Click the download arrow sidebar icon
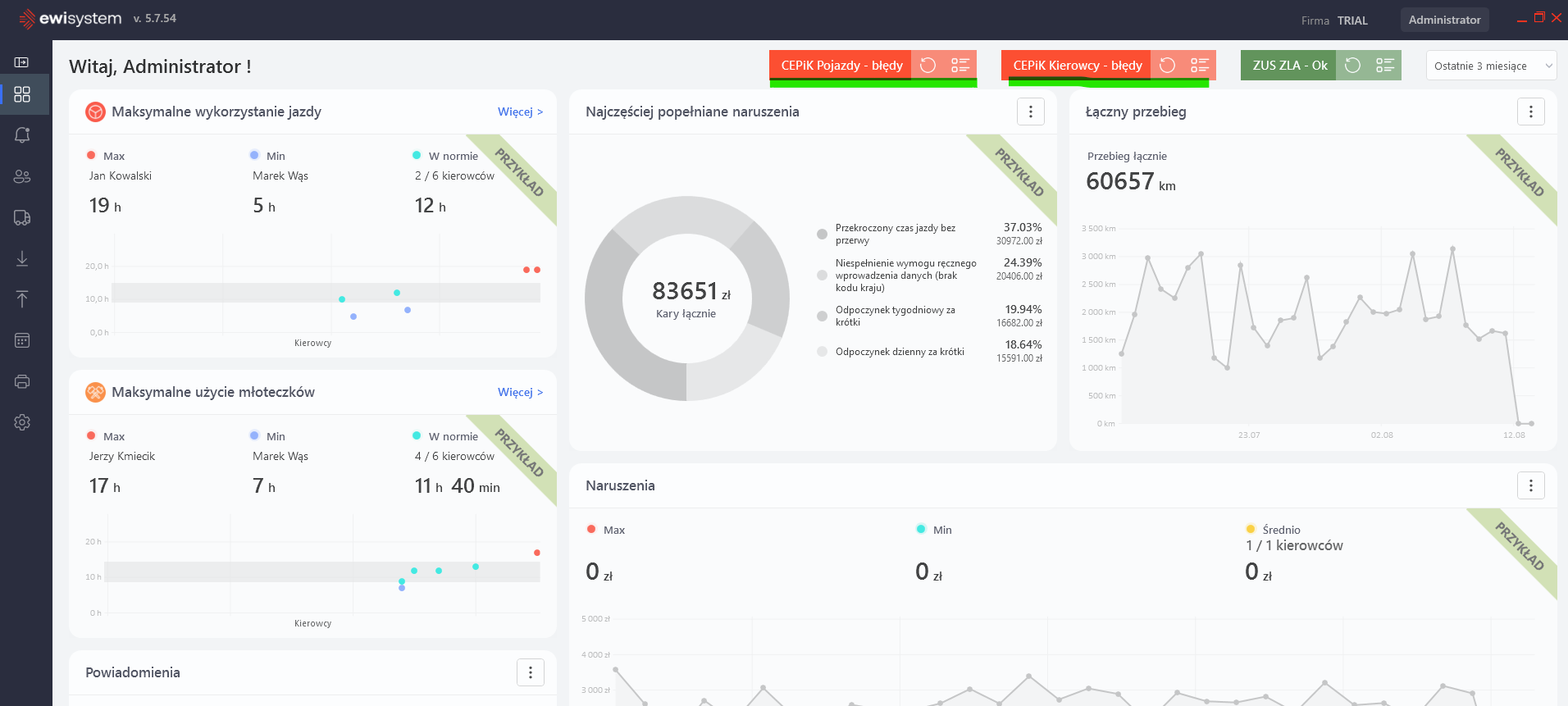1568x706 pixels. [22, 258]
